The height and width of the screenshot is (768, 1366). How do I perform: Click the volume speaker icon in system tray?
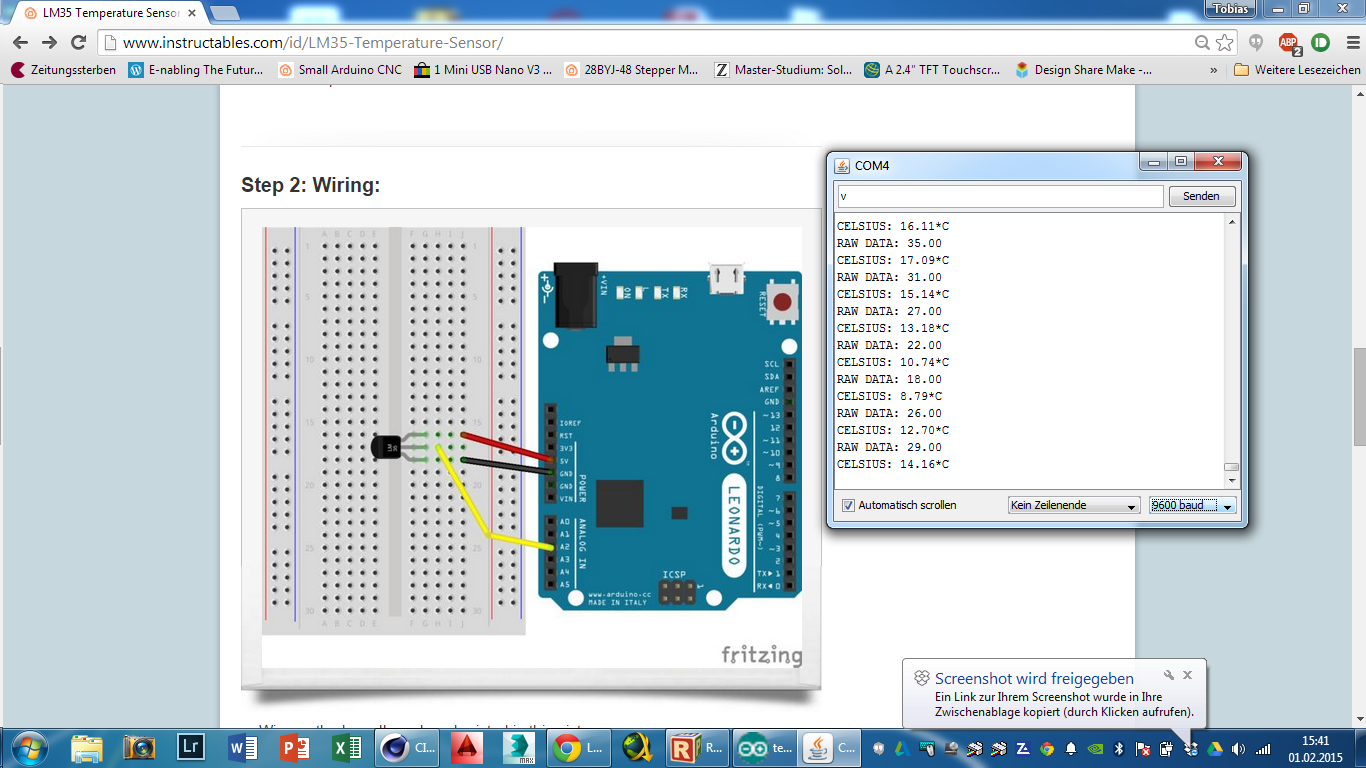pos(1239,750)
